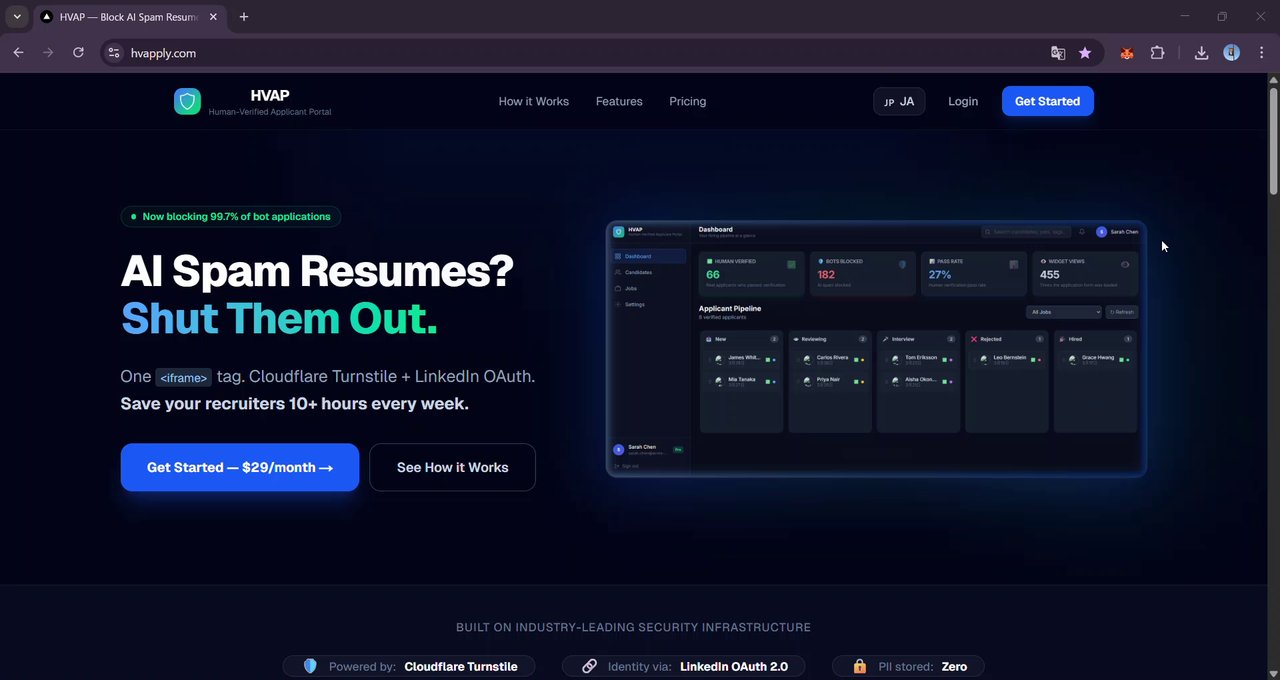Click the HVAP shield logo icon
The width and height of the screenshot is (1280, 680).
click(187, 101)
